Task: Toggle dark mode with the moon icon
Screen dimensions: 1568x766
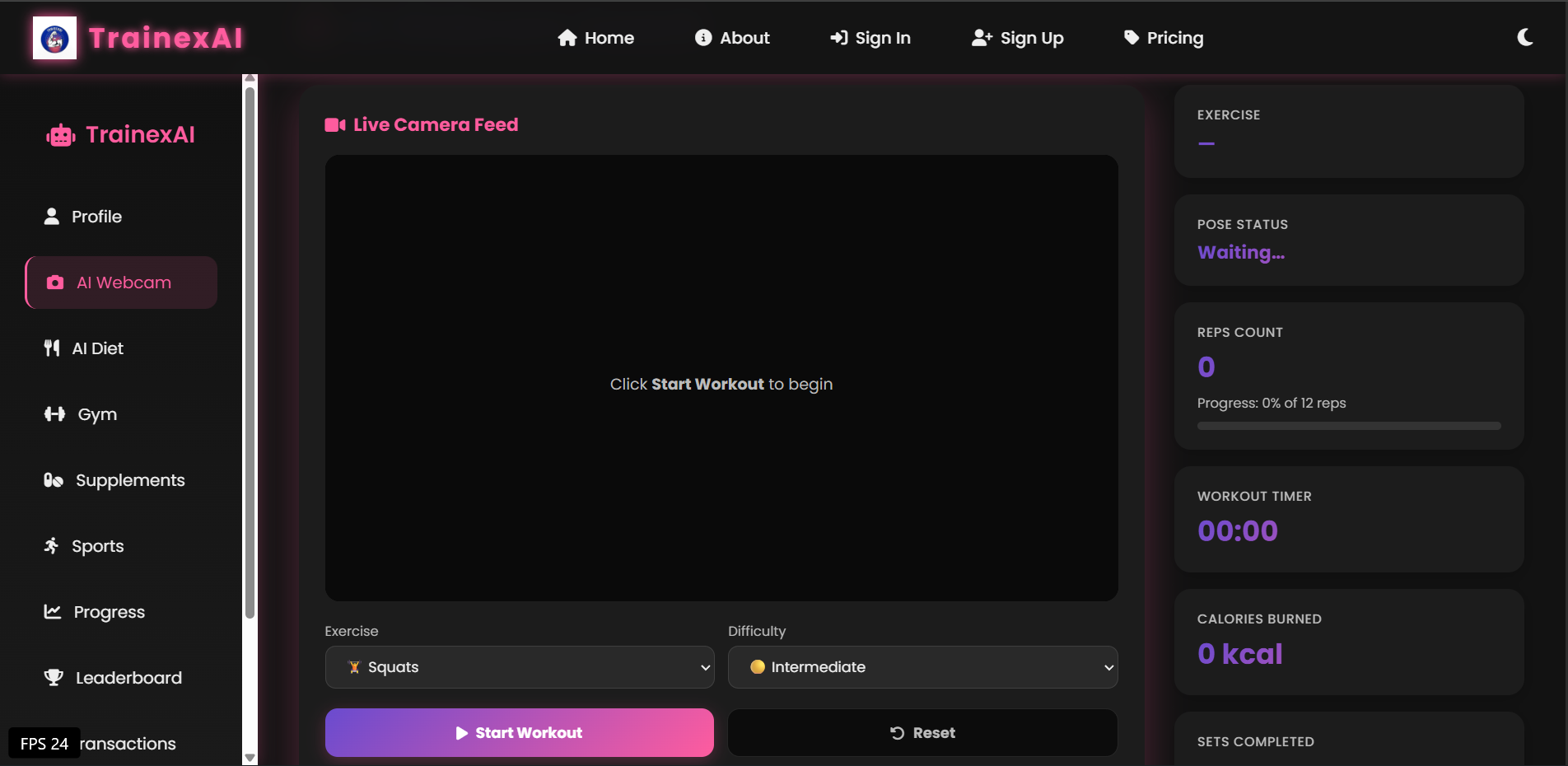Action: click(x=1525, y=37)
